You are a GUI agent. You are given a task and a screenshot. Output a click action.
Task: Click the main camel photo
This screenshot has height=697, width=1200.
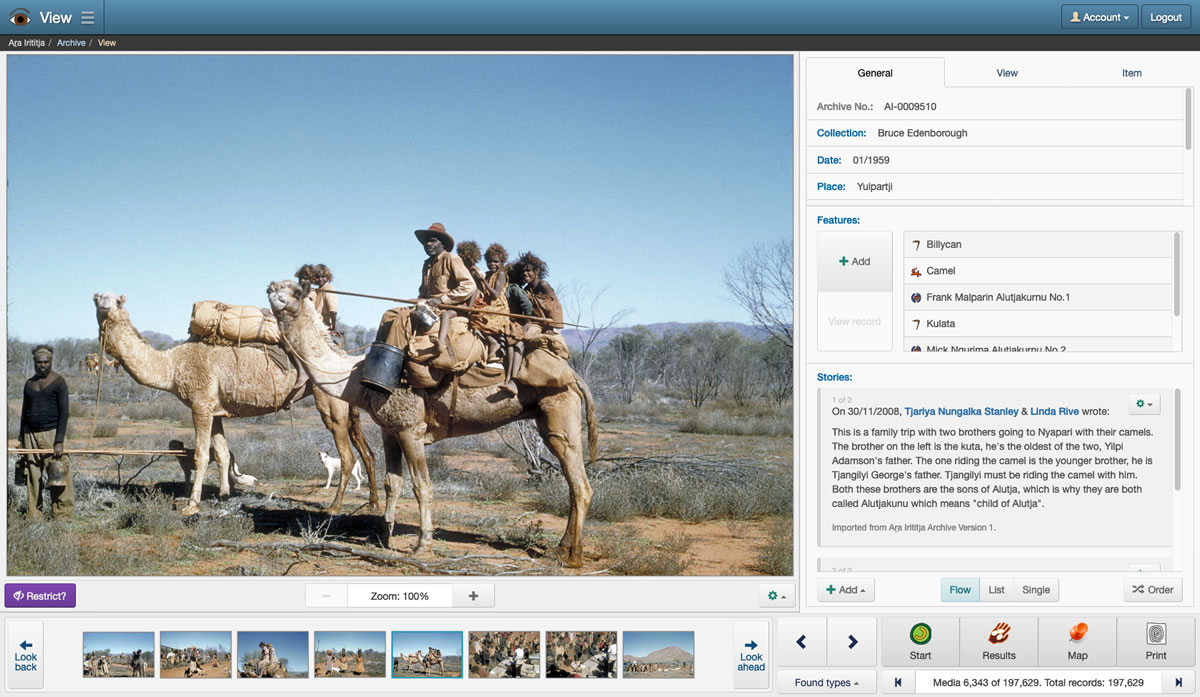(x=400, y=315)
